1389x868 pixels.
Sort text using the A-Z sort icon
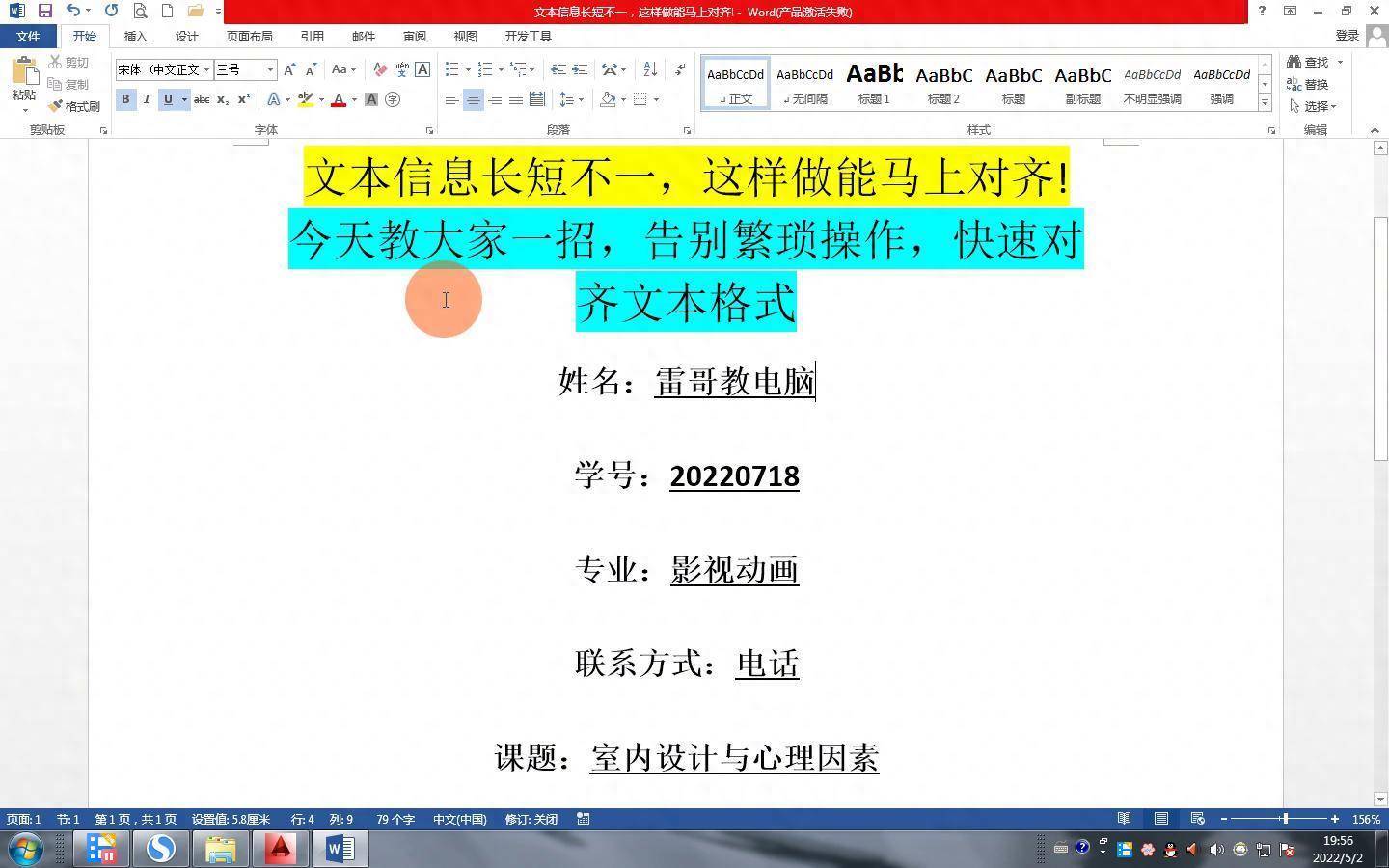click(x=648, y=69)
